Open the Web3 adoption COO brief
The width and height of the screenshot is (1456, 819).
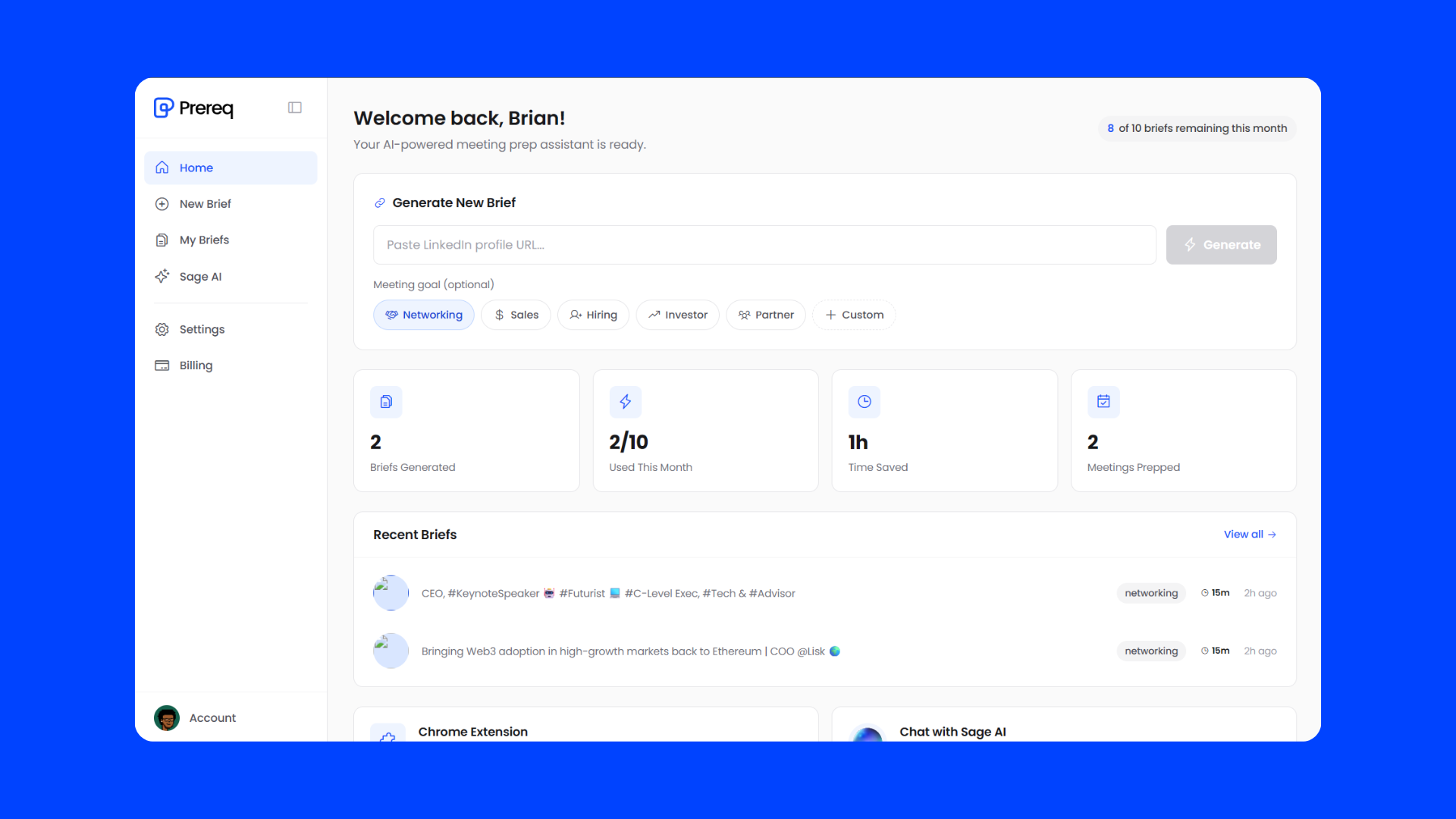tap(622, 651)
